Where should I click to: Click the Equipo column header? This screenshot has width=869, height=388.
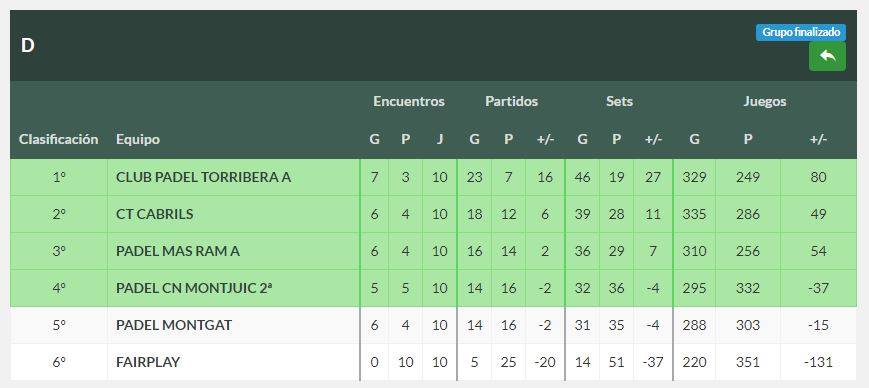(138, 140)
